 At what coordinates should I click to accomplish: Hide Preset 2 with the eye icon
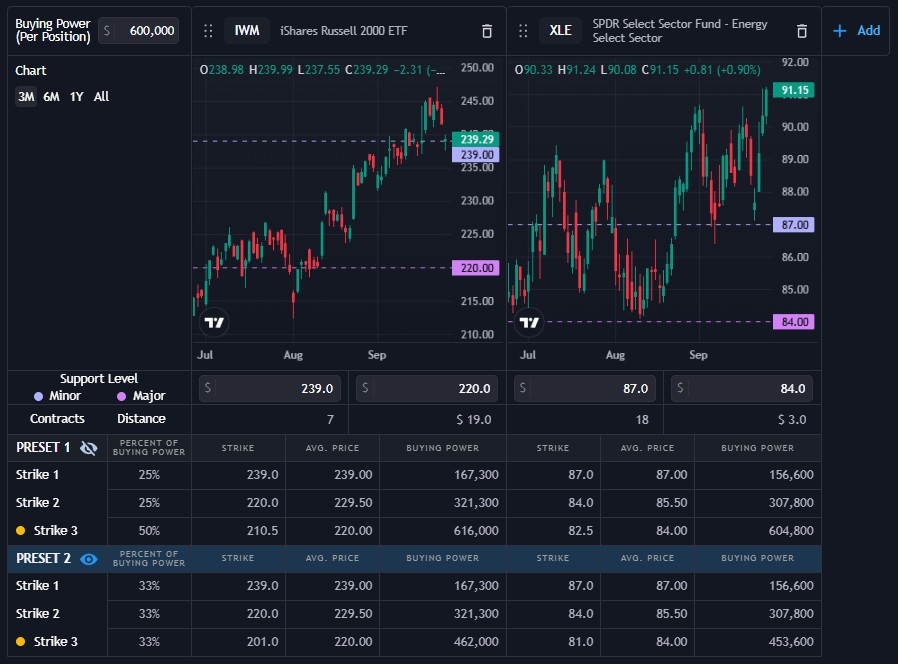88,559
